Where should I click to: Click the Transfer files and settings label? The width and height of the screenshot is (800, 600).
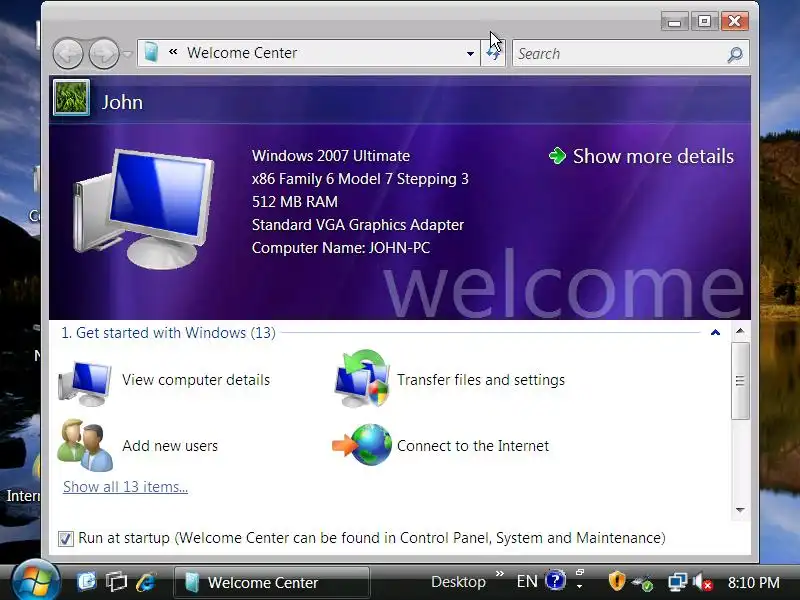pyautogui.click(x=481, y=380)
